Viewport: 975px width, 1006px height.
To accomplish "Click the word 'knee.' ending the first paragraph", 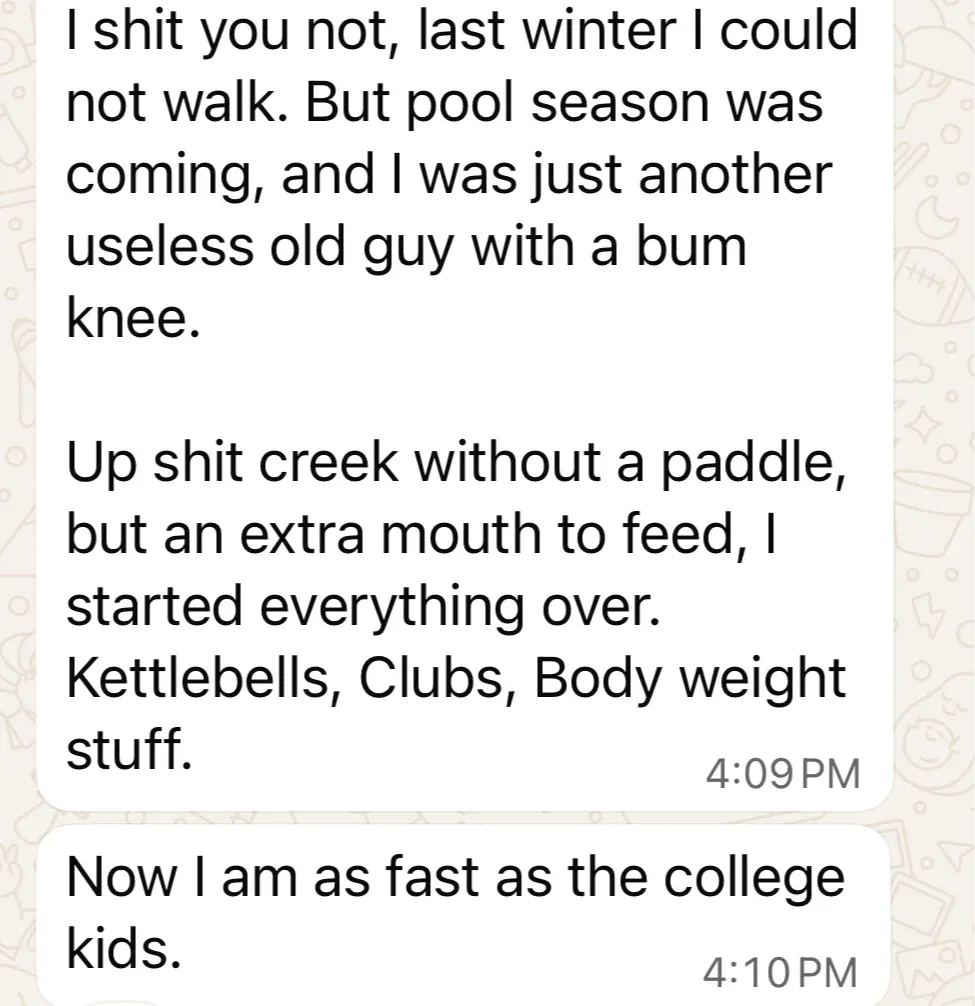I will pyautogui.click(x=134, y=318).
